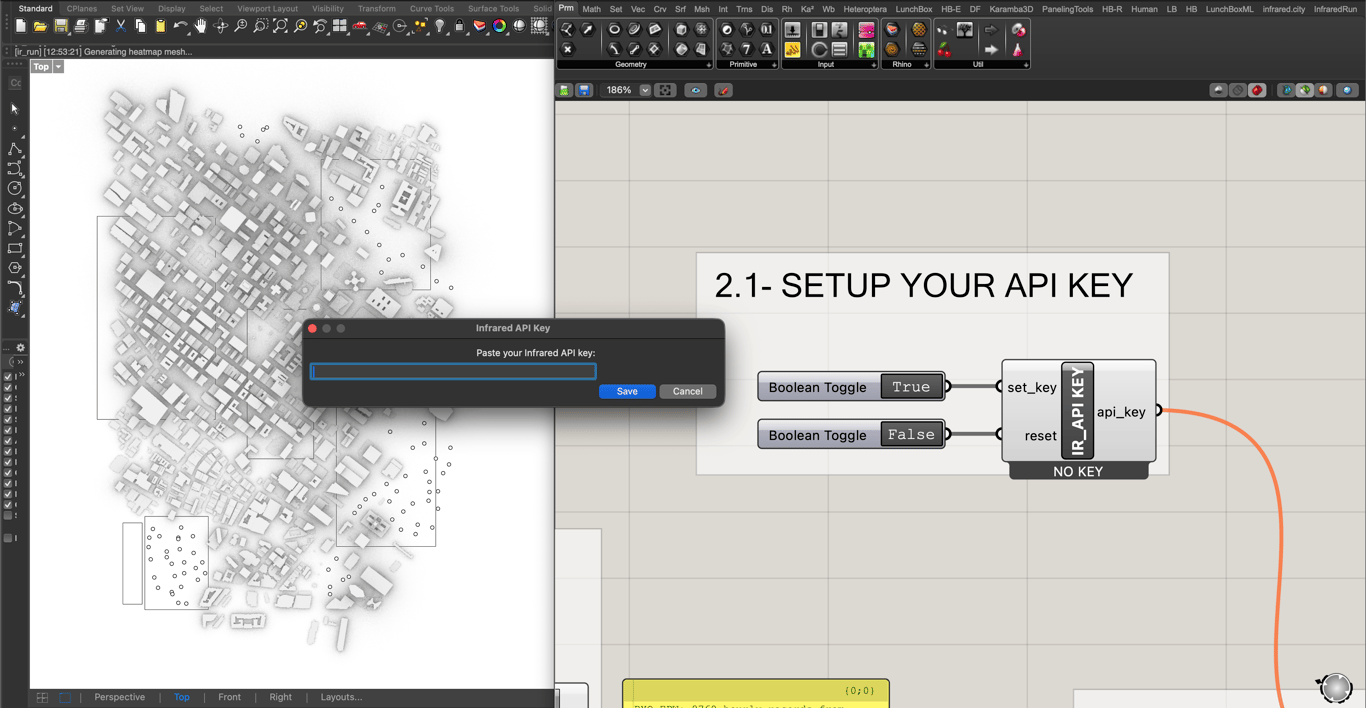Activate the Pan hand tool
Image resolution: width=1366 pixels, height=708 pixels.
[x=201, y=26]
